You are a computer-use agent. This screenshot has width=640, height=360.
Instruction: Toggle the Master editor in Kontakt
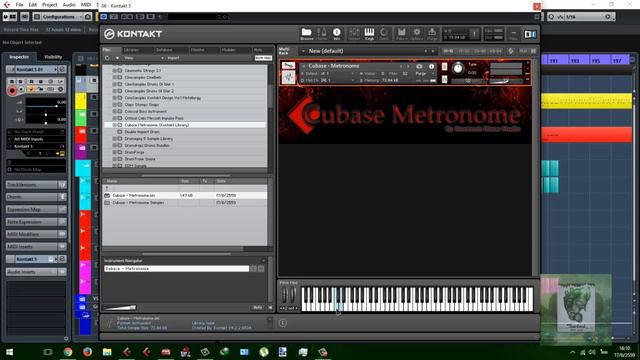[x=322, y=34]
